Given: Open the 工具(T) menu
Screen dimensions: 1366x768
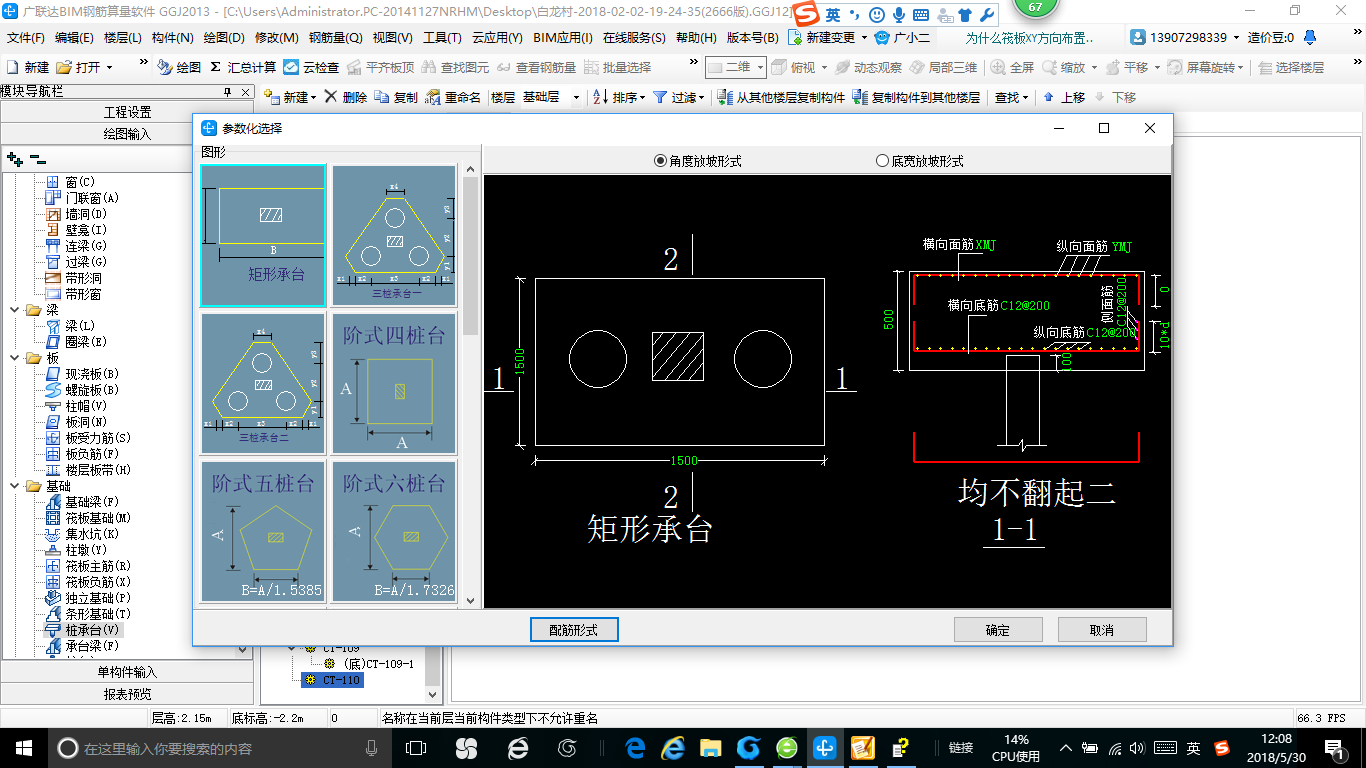Looking at the screenshot, I should pos(442,38).
